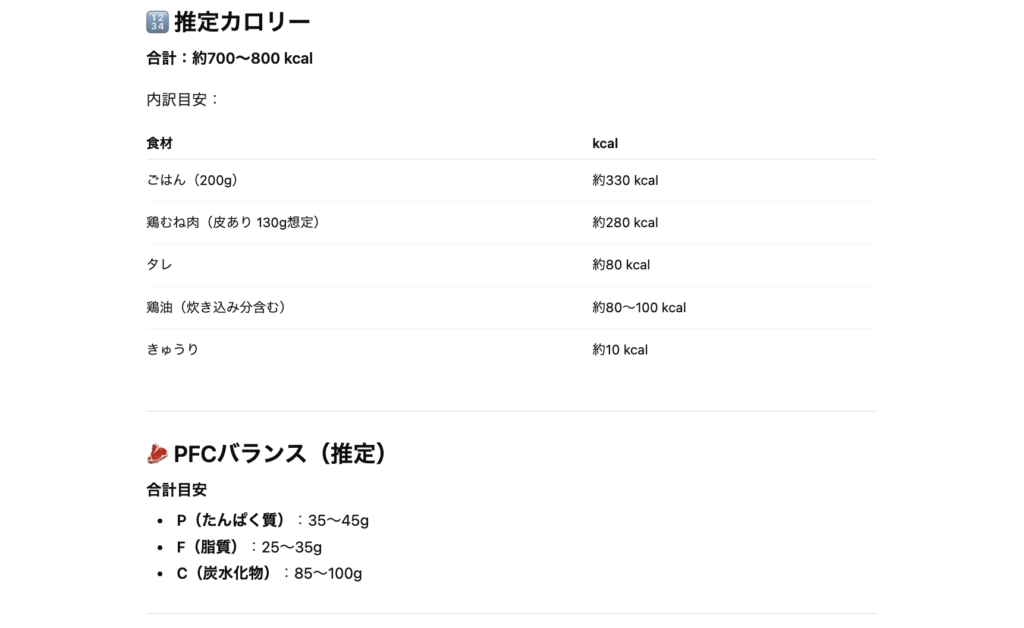Image resolution: width=1024 pixels, height=628 pixels.
Task: Select the ごはん（200g） table cell
Action: pyautogui.click(x=192, y=181)
